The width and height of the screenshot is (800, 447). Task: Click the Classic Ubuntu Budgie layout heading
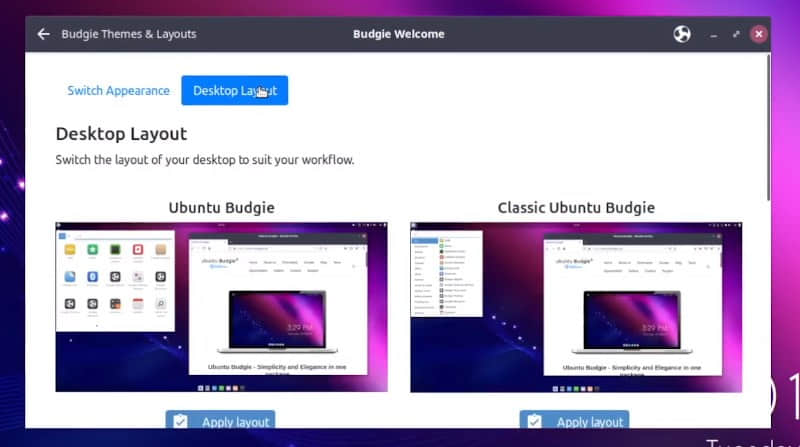click(x=576, y=208)
